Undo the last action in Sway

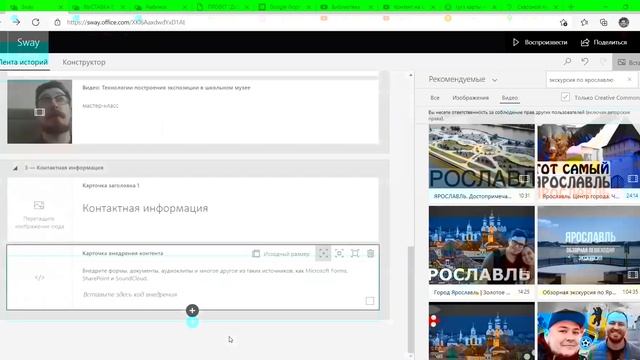(x=585, y=62)
